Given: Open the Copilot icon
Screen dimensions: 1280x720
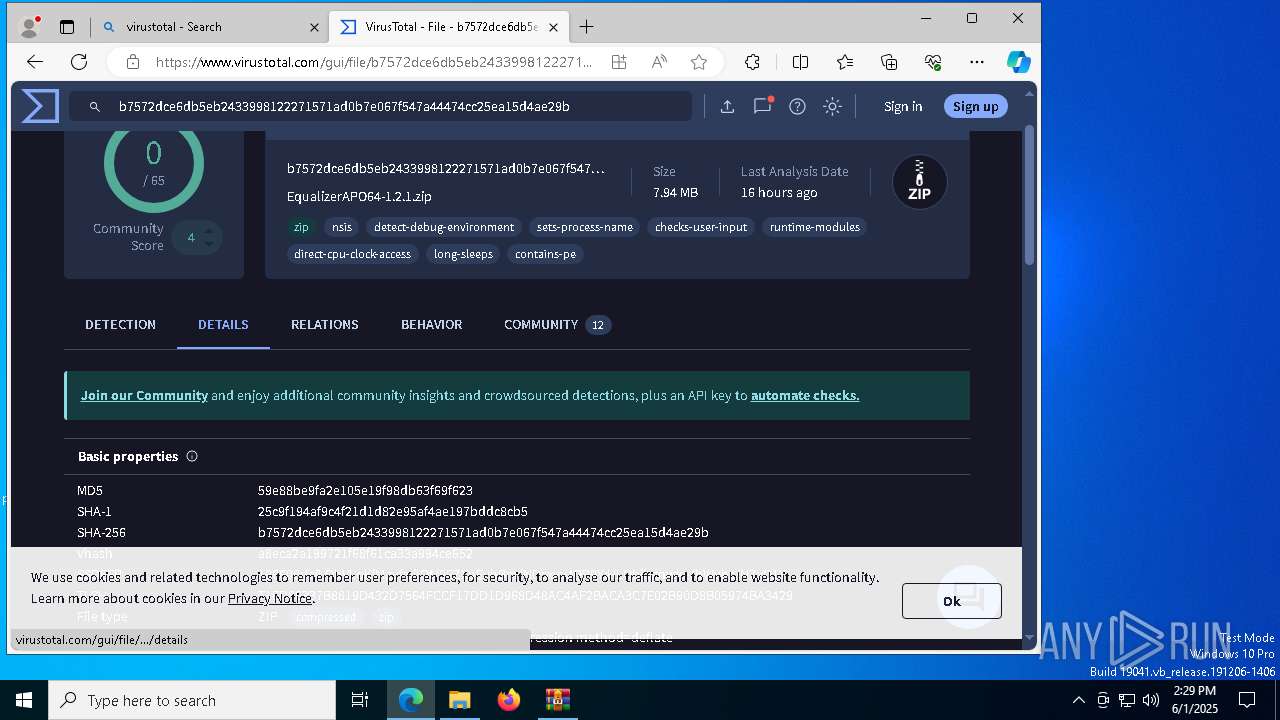Looking at the screenshot, I should [1019, 62].
